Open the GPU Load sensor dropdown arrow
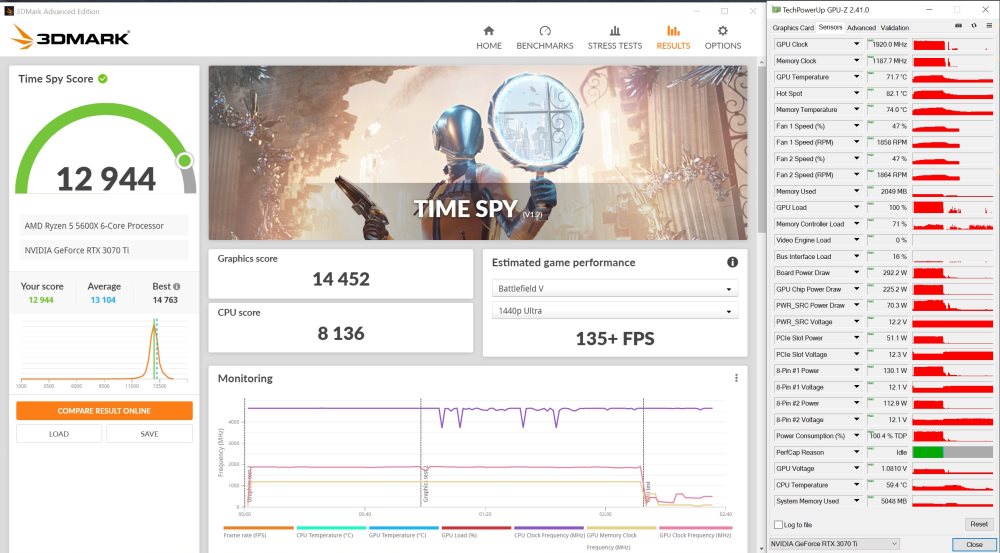The width and height of the screenshot is (1000, 553). 857,207
